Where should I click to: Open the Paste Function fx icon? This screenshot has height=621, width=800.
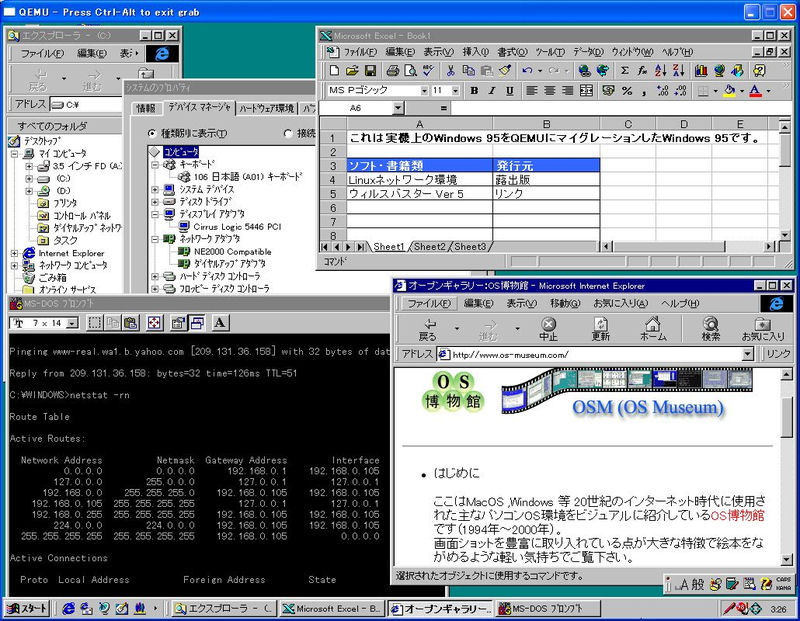pos(642,71)
